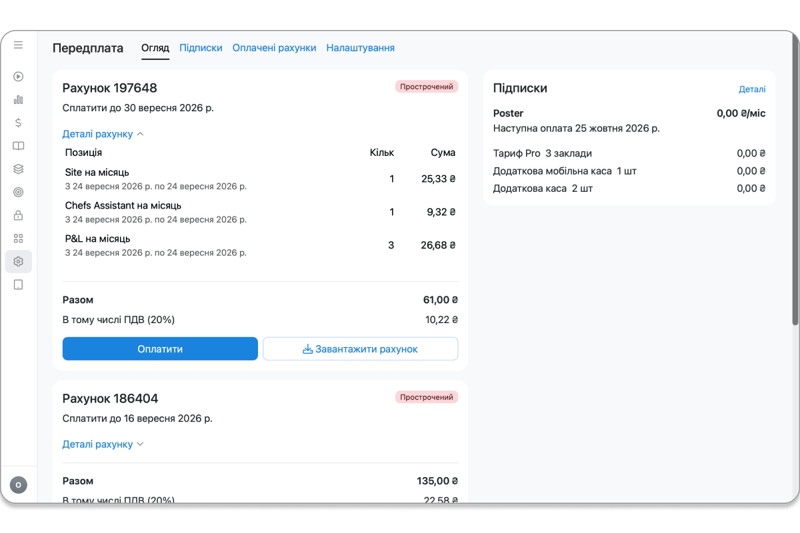Expand Деталі рахунку for invoice 186404
This screenshot has height=533, width=800.
pyautogui.click(x=103, y=444)
